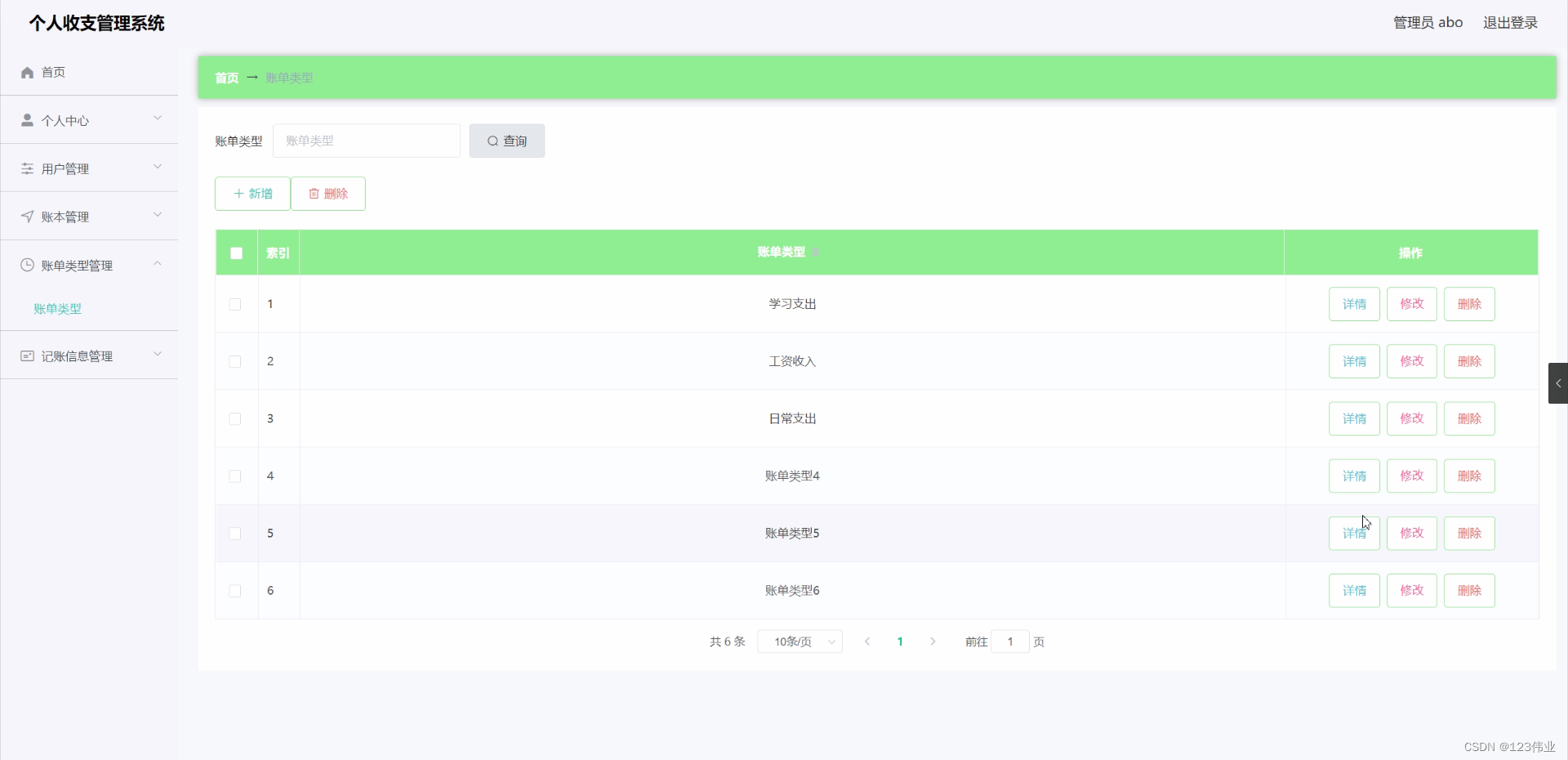Click the magnifier icon inside the 查询 button
This screenshot has width=1568, height=760.
click(x=493, y=141)
